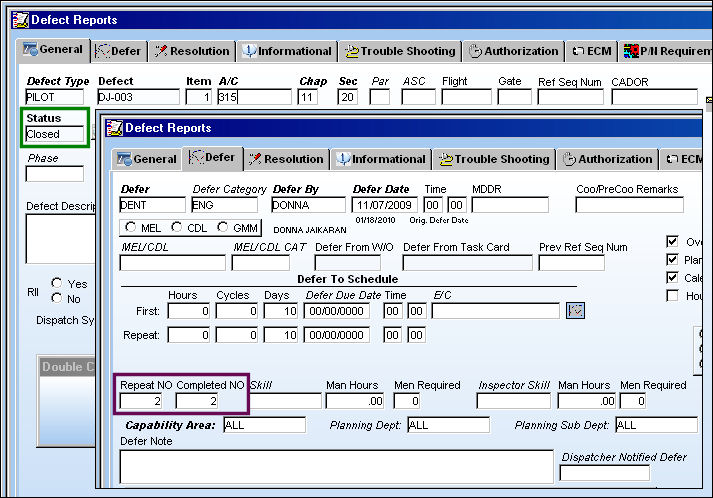Open the Informational tab in the back window
The image size is (713, 498).
point(287,51)
